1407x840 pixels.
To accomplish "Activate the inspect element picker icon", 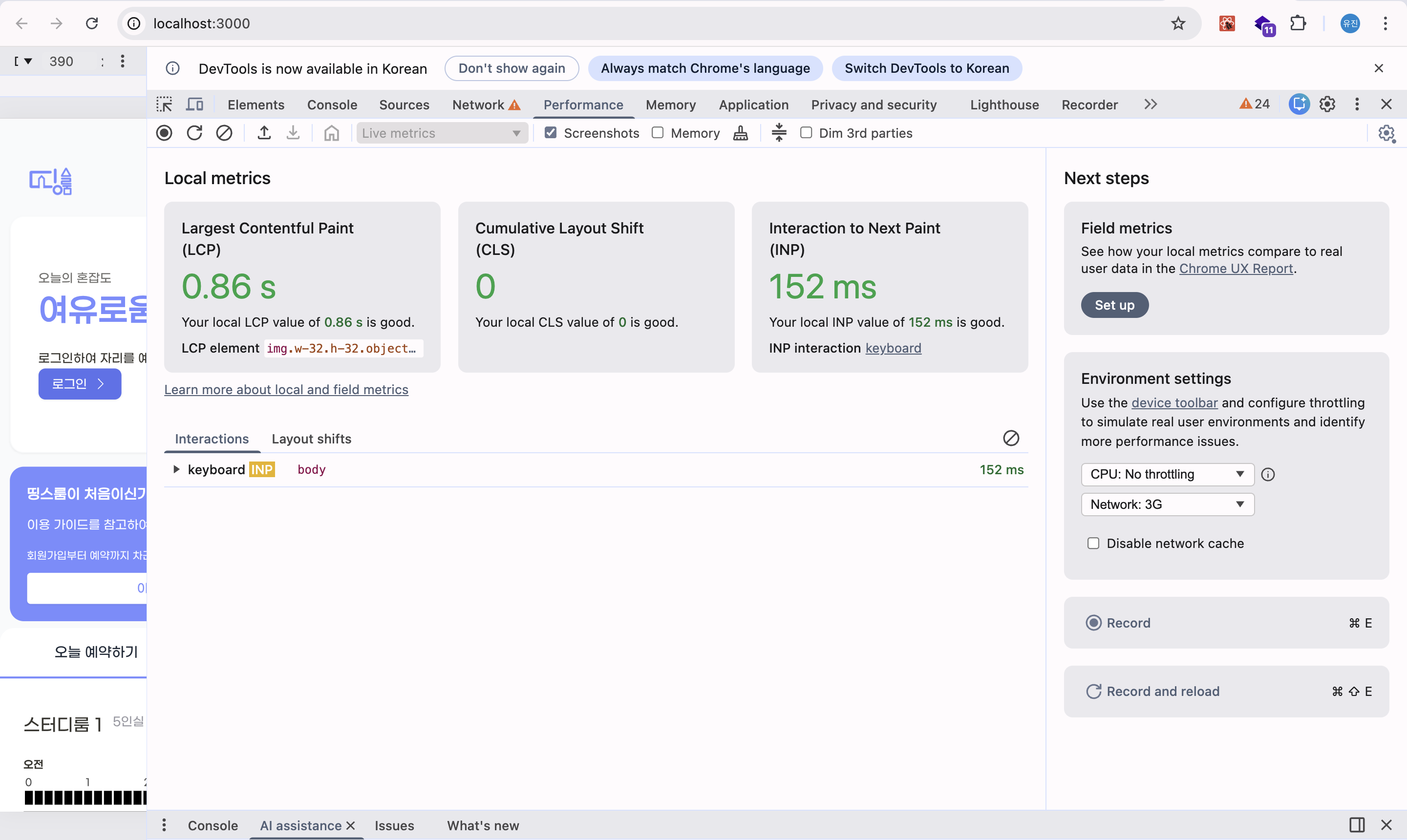I will (x=164, y=105).
